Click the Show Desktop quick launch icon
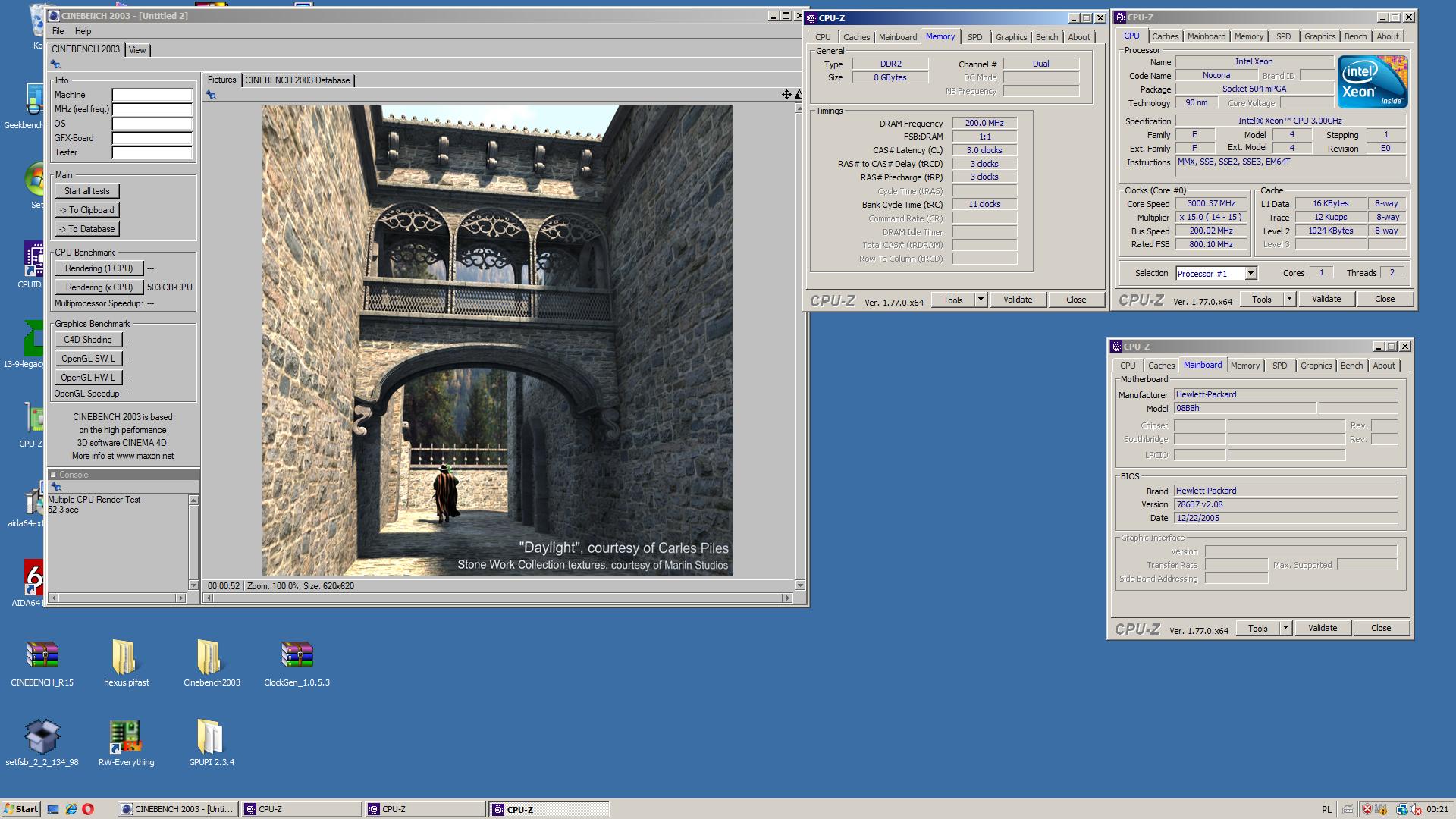1456x819 pixels. click(x=53, y=809)
